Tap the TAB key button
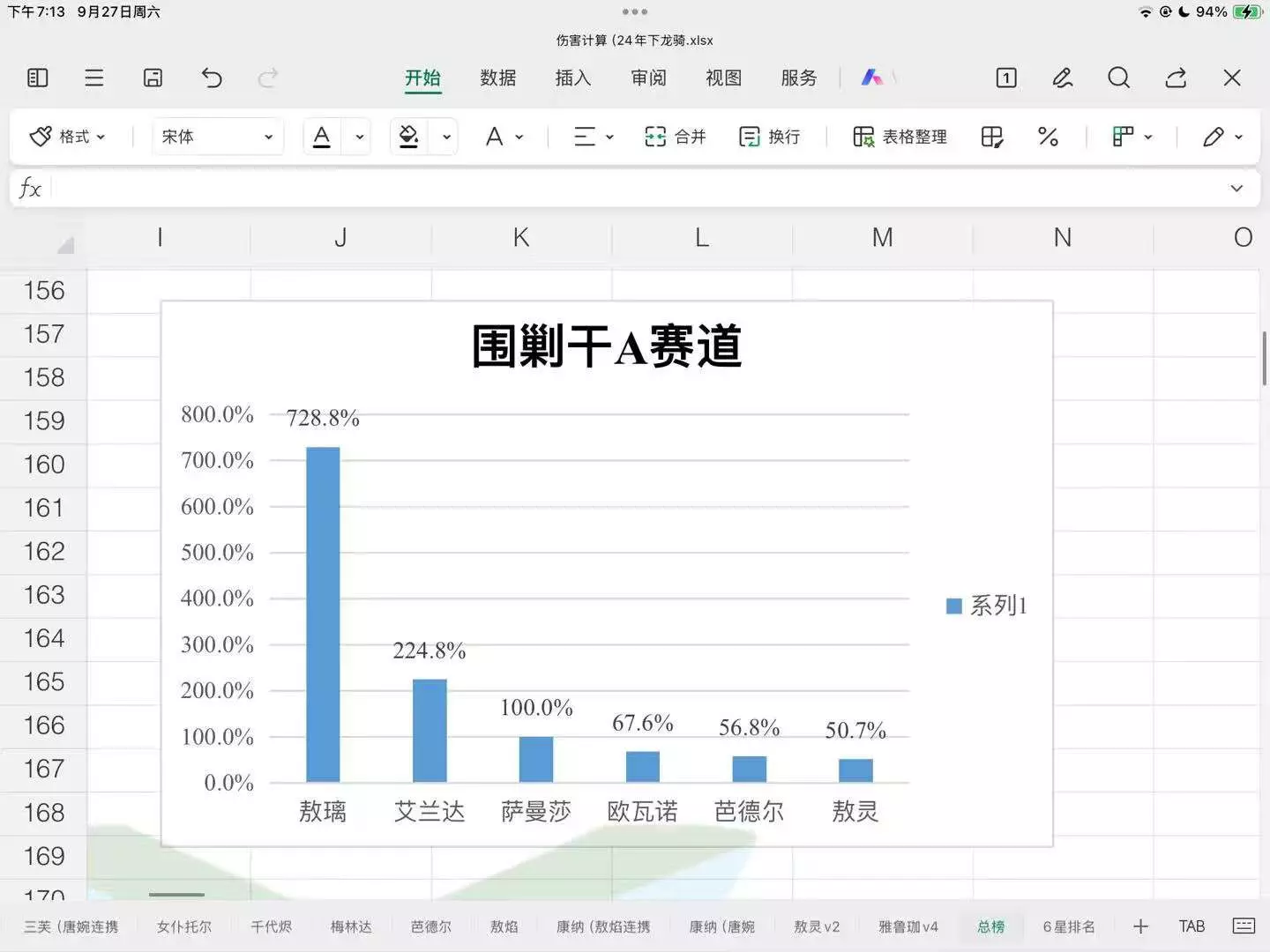Image resolution: width=1270 pixels, height=952 pixels. click(x=1192, y=926)
